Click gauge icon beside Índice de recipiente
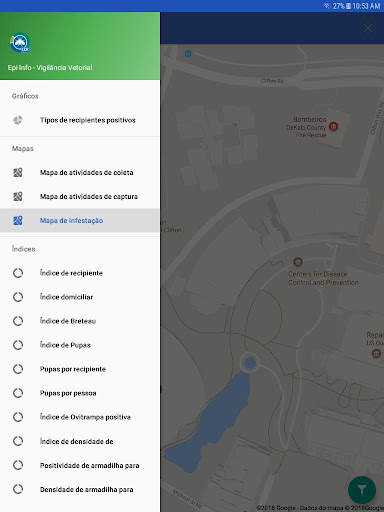Screen dimensions: 384x512 [x=18, y=273]
